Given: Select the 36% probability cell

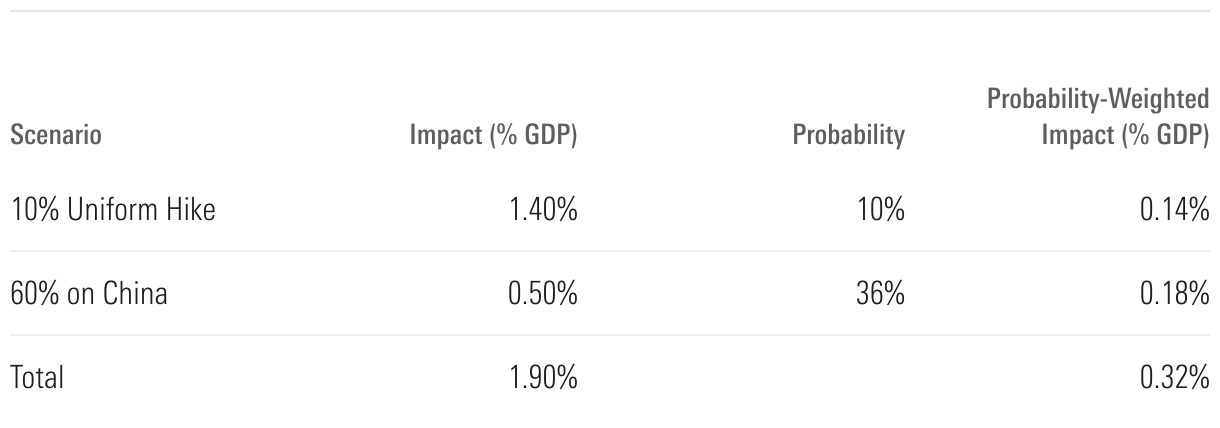Looking at the screenshot, I should tap(880, 294).
